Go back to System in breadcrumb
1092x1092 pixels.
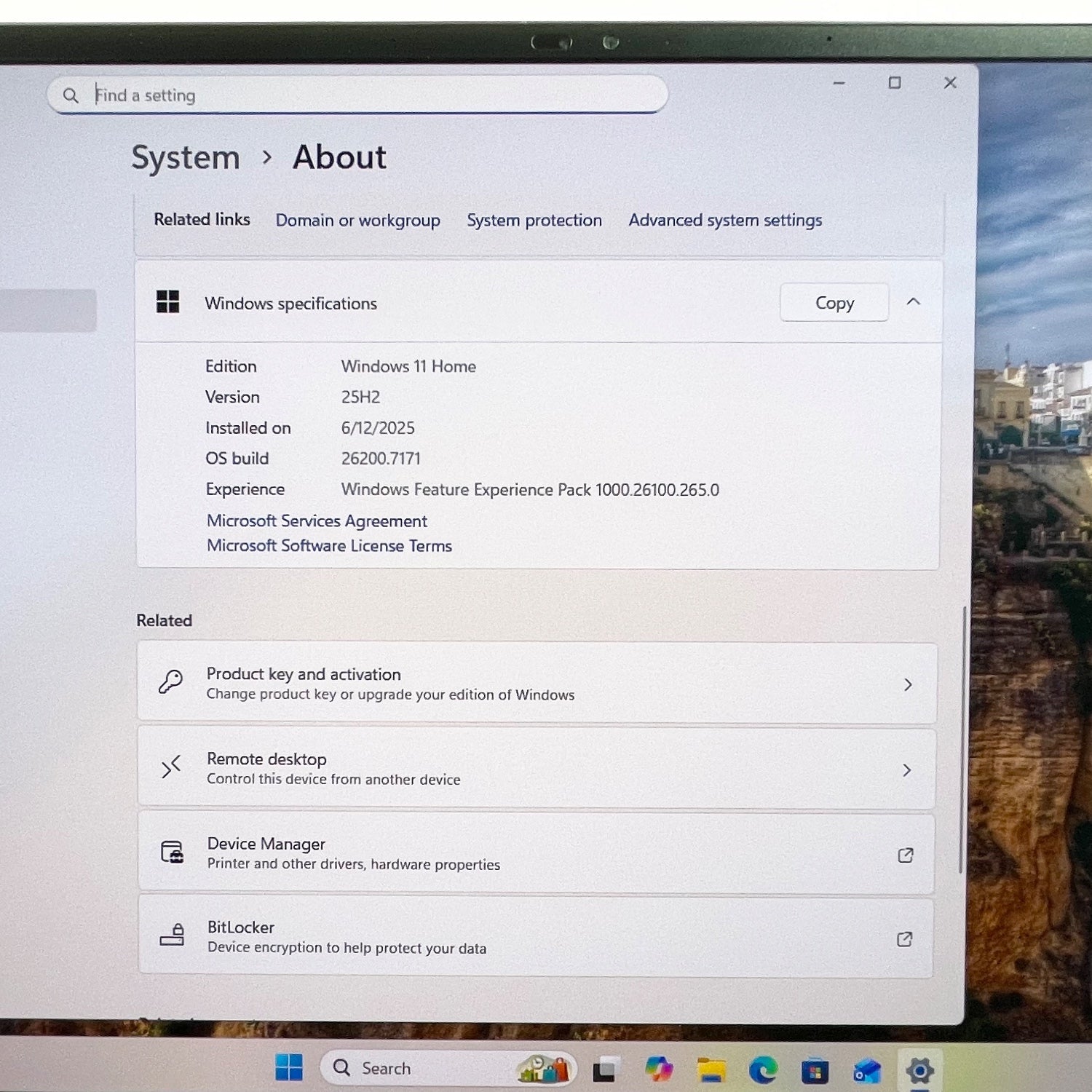point(186,158)
